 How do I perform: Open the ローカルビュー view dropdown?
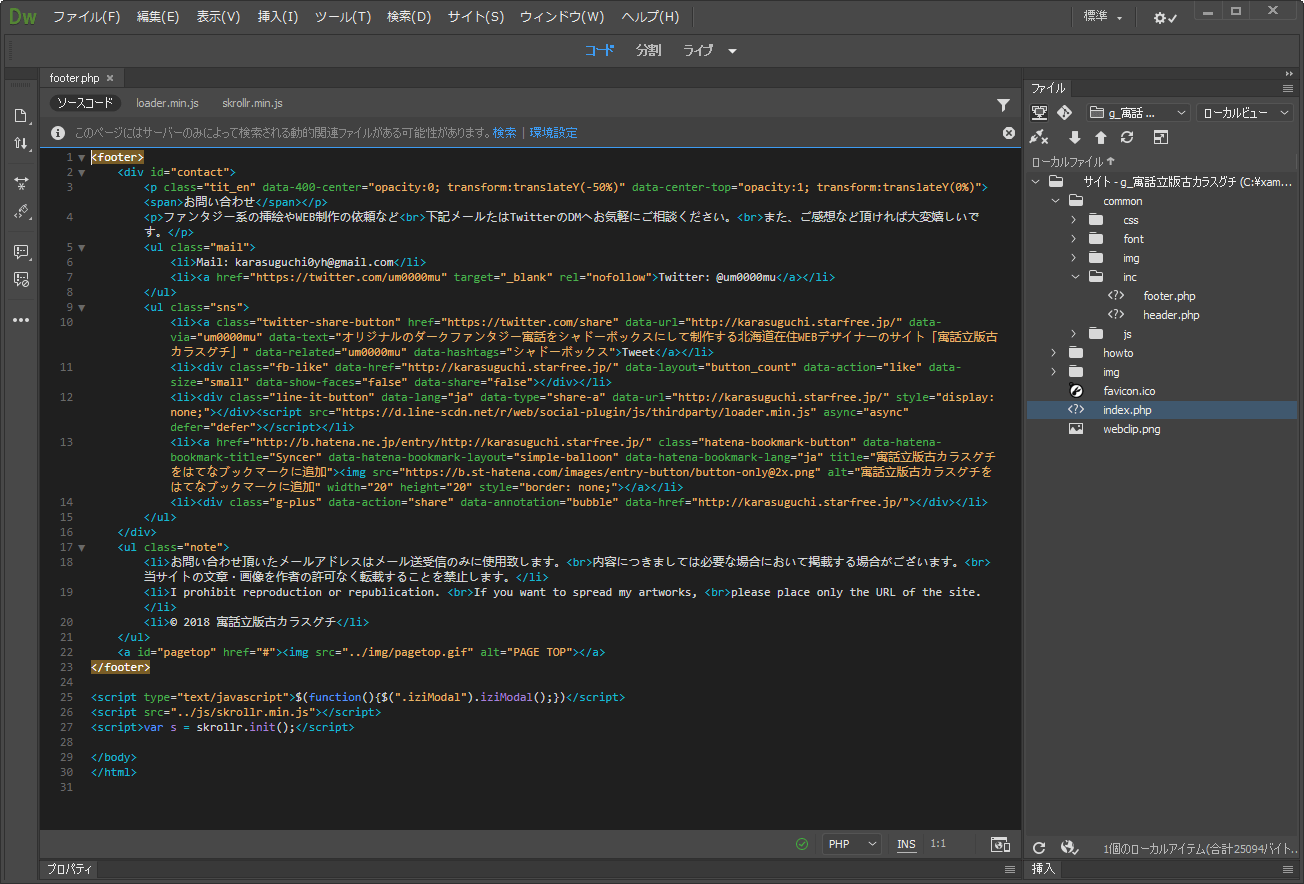coord(1245,113)
